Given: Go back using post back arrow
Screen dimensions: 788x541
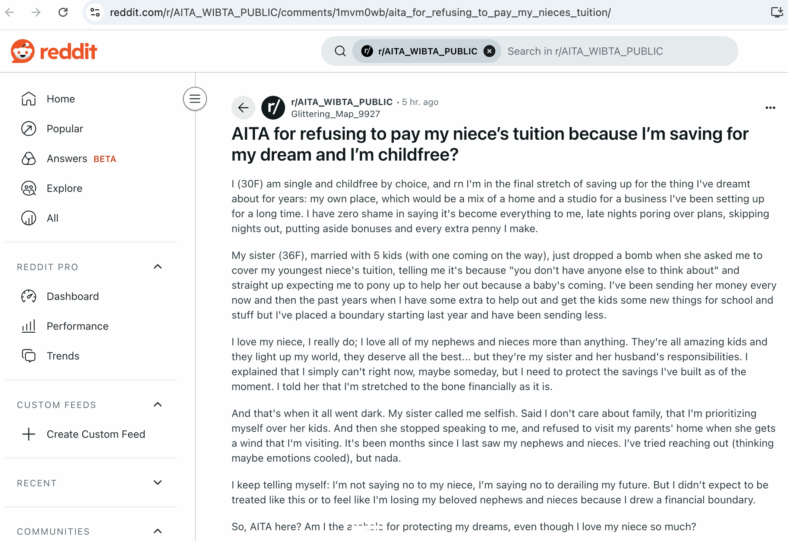Looking at the screenshot, I should [243, 107].
